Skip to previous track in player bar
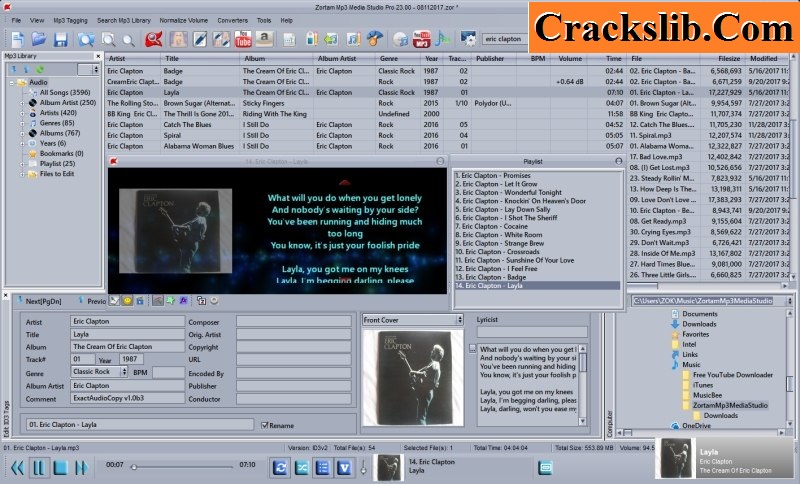The height and width of the screenshot is (484, 800). (x=17, y=467)
